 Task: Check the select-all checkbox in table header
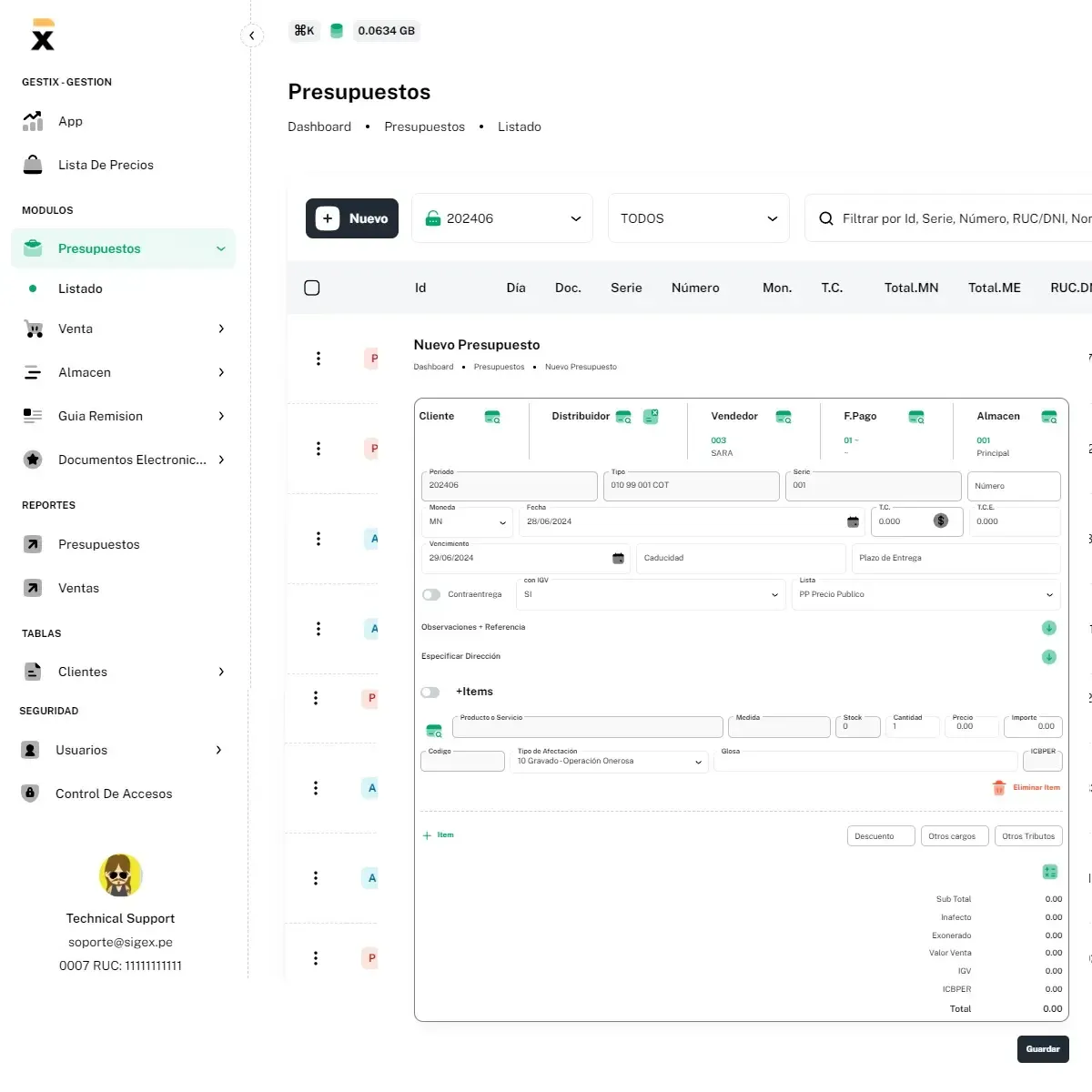coord(312,288)
